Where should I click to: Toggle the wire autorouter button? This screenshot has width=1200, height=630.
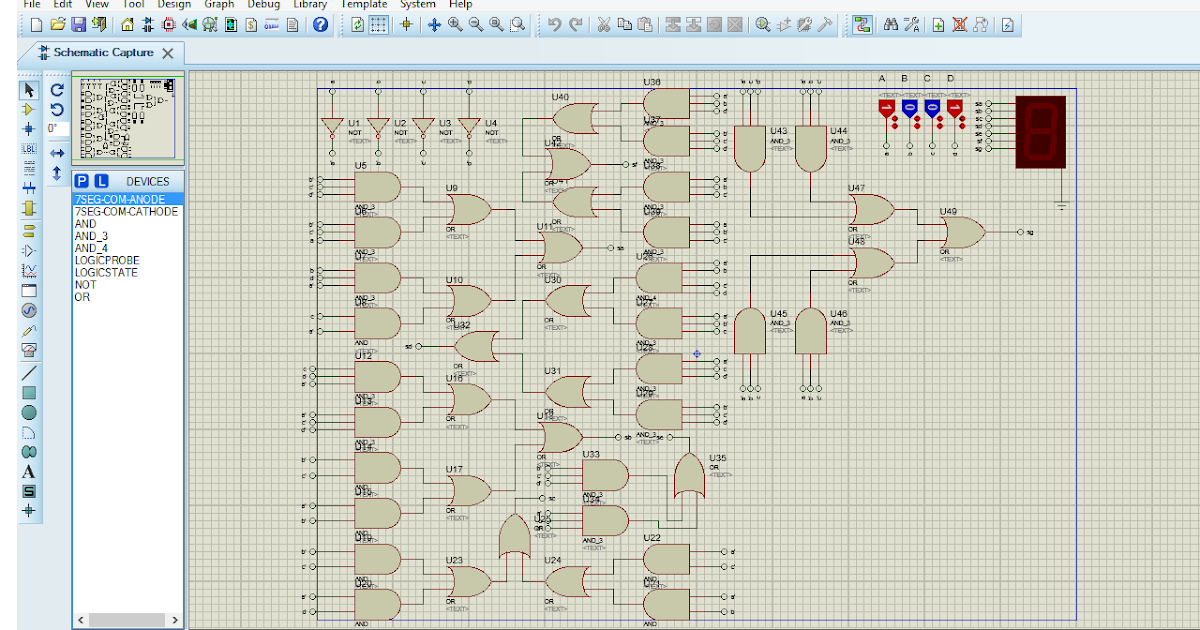tap(862, 25)
